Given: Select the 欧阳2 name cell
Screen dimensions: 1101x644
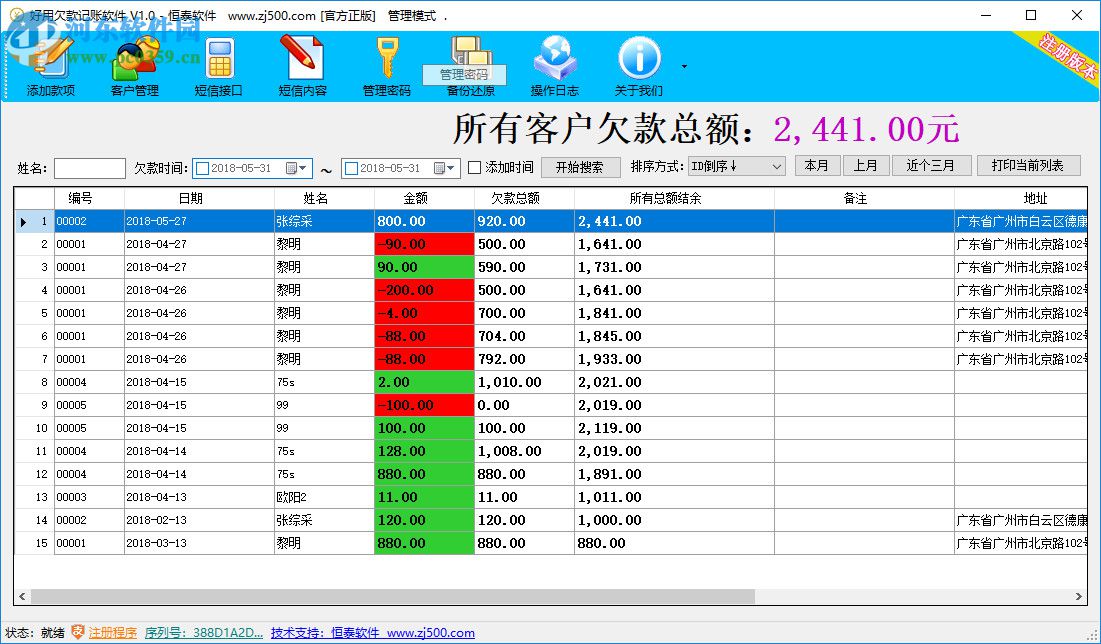Looking at the screenshot, I should [324, 497].
